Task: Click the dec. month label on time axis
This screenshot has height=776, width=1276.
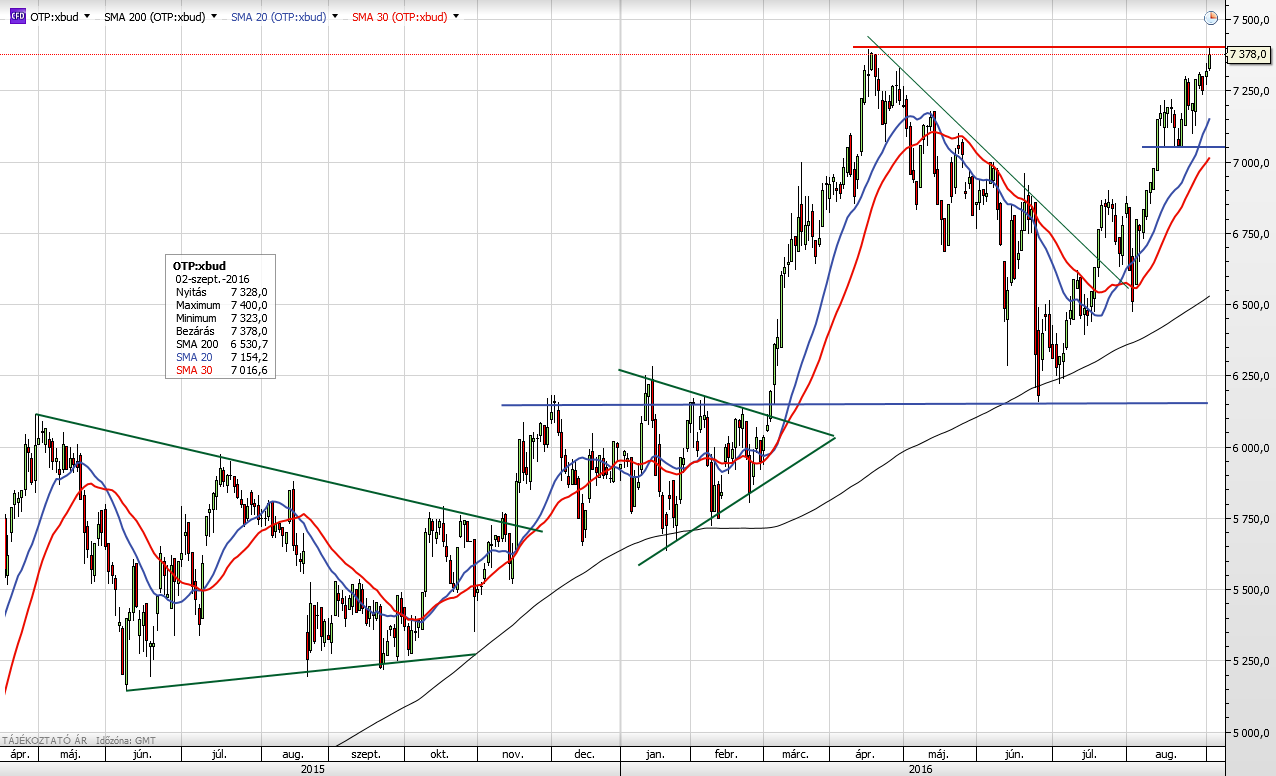Action: click(x=585, y=753)
